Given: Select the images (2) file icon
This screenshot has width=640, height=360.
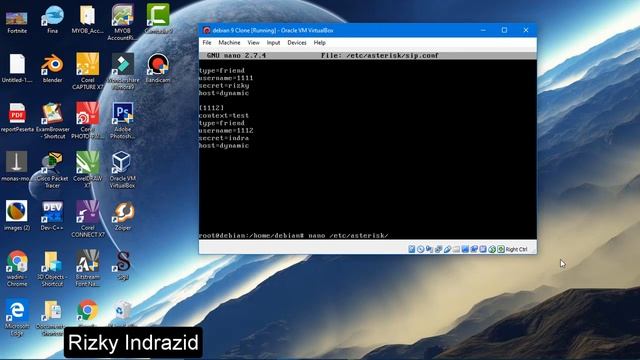Looking at the screenshot, I should [x=17, y=216].
